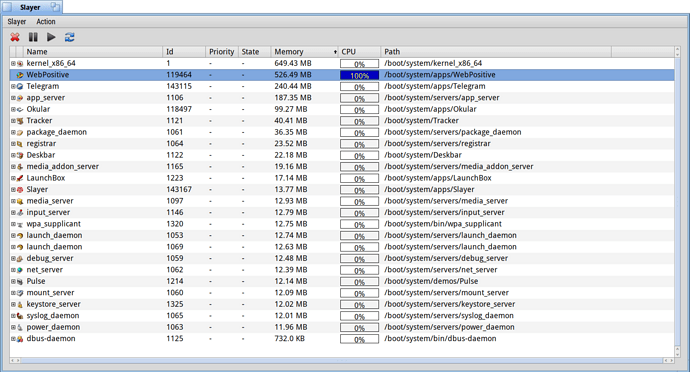
Task: Click the WebPositive 100% CPU bar
Action: (359, 75)
